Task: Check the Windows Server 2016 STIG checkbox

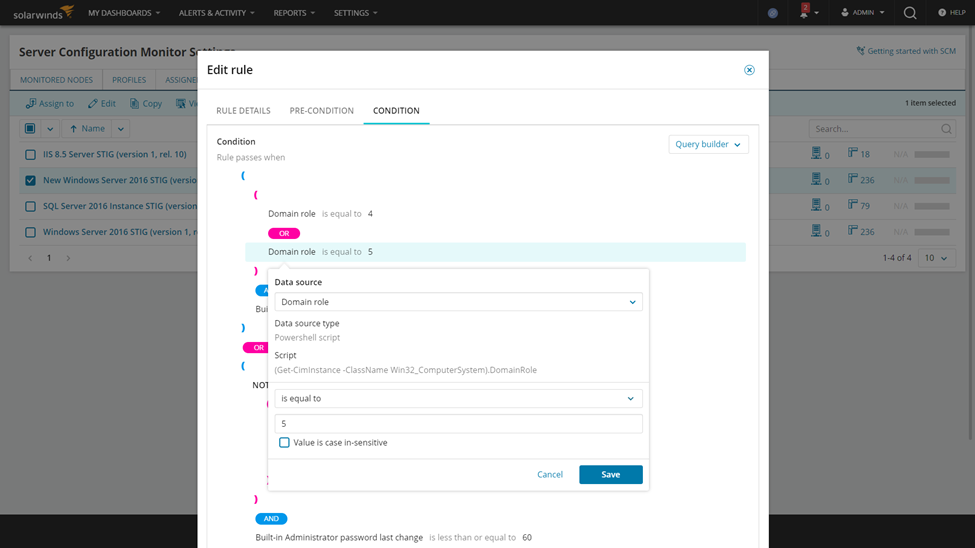Action: click(30, 232)
